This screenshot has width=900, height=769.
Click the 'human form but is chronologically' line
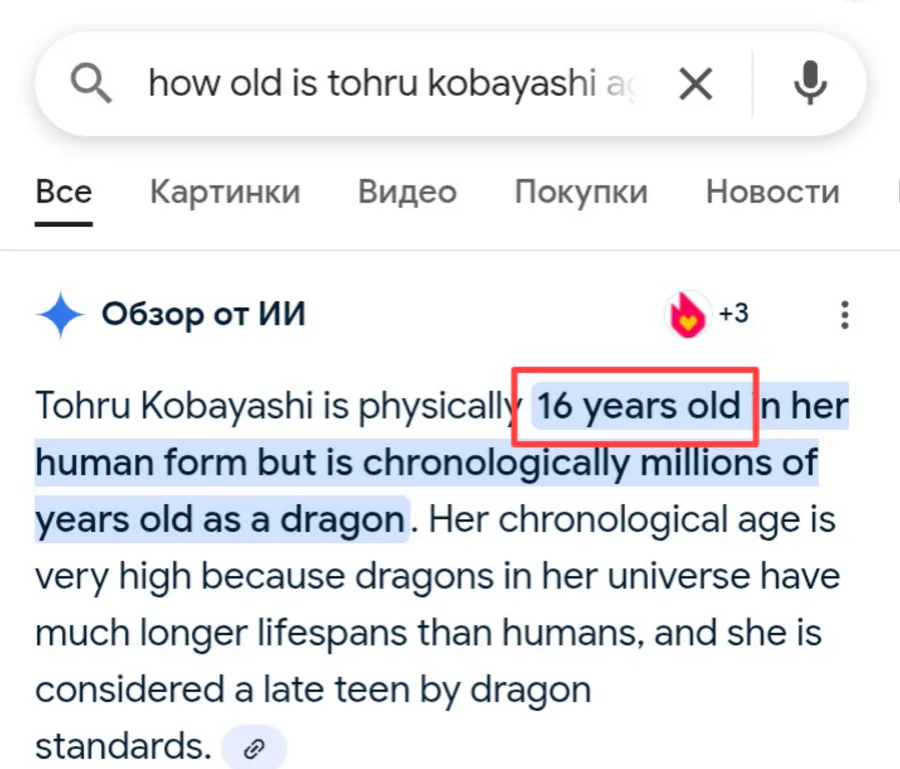(332, 463)
